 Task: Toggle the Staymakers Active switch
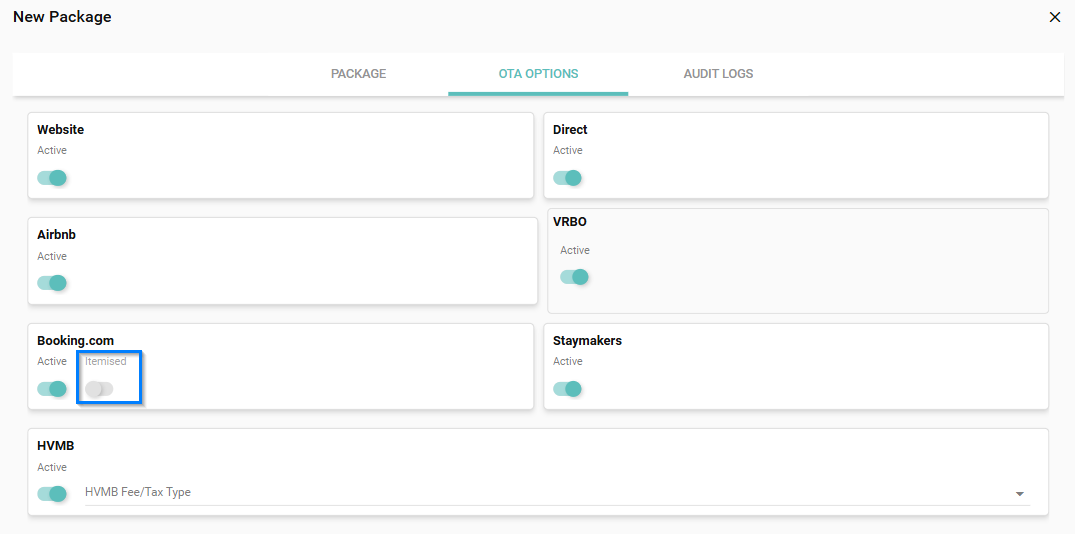(568, 389)
